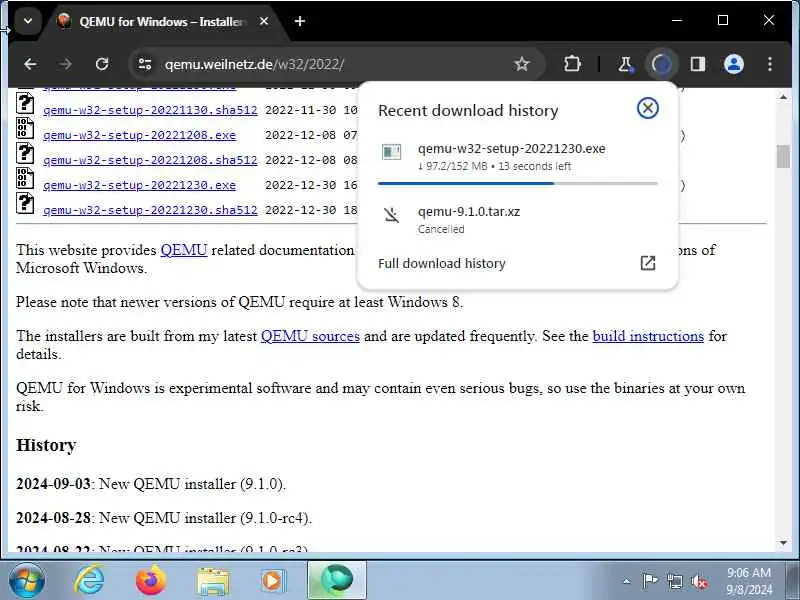800x600 pixels.
Task: Open the tab search dropdown arrow
Action: coord(28,21)
